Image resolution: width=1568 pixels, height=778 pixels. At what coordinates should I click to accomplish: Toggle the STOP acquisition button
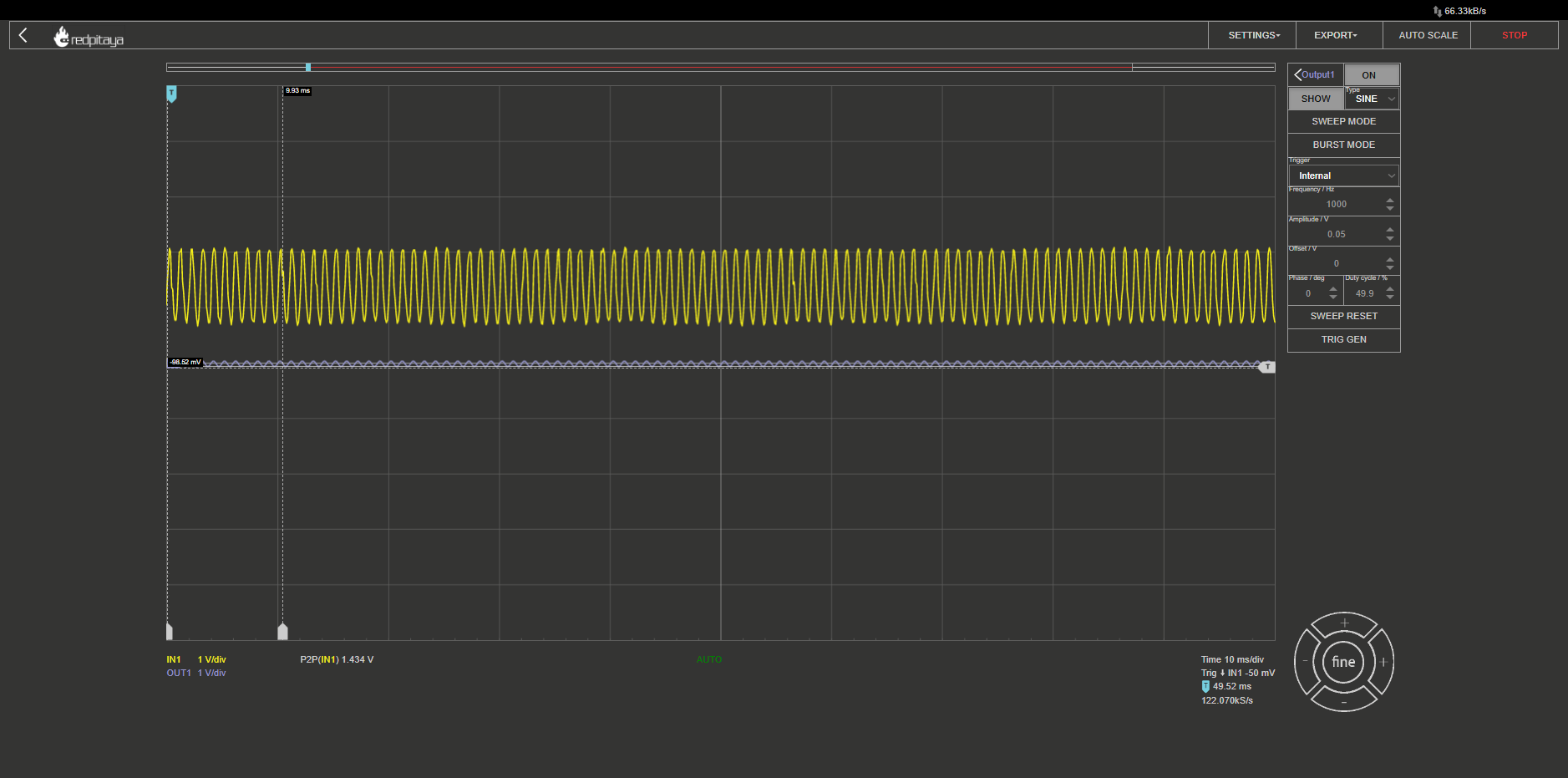[x=1514, y=35]
